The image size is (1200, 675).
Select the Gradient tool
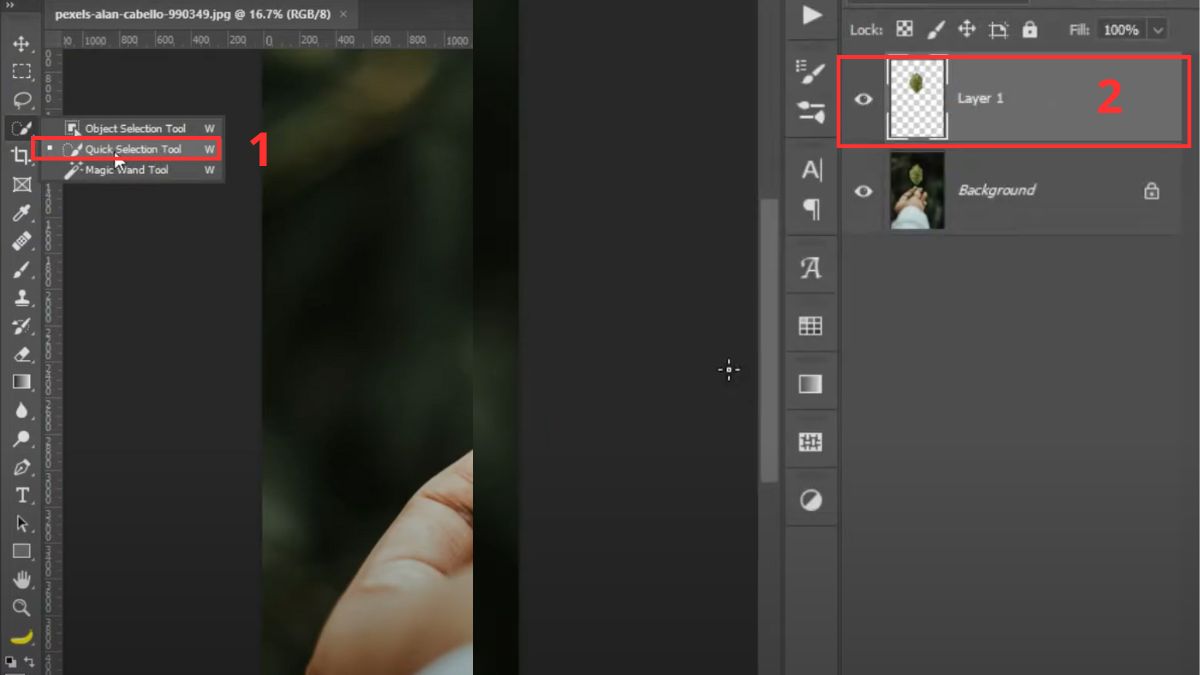click(x=21, y=382)
